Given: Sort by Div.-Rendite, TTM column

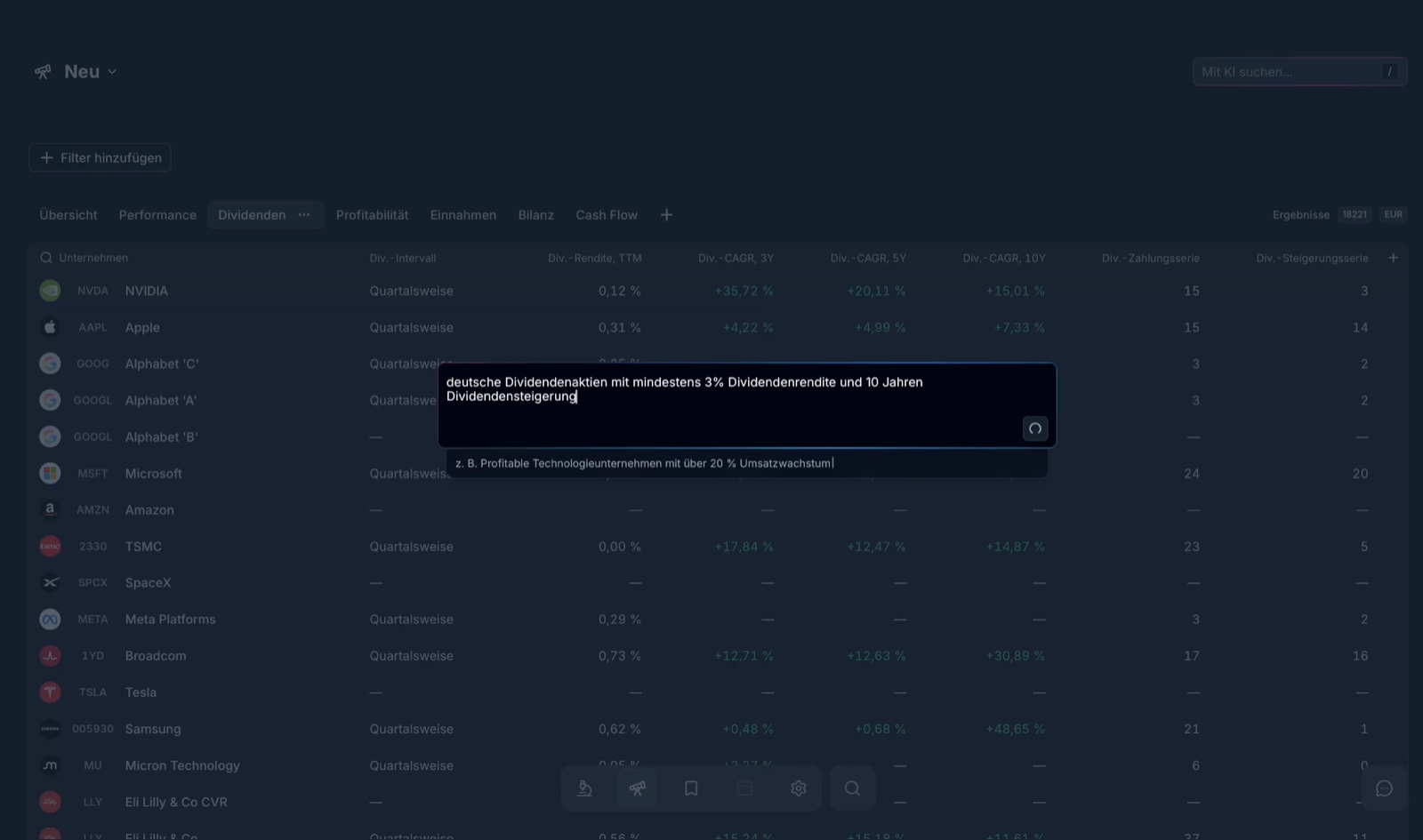Looking at the screenshot, I should 595,258.
